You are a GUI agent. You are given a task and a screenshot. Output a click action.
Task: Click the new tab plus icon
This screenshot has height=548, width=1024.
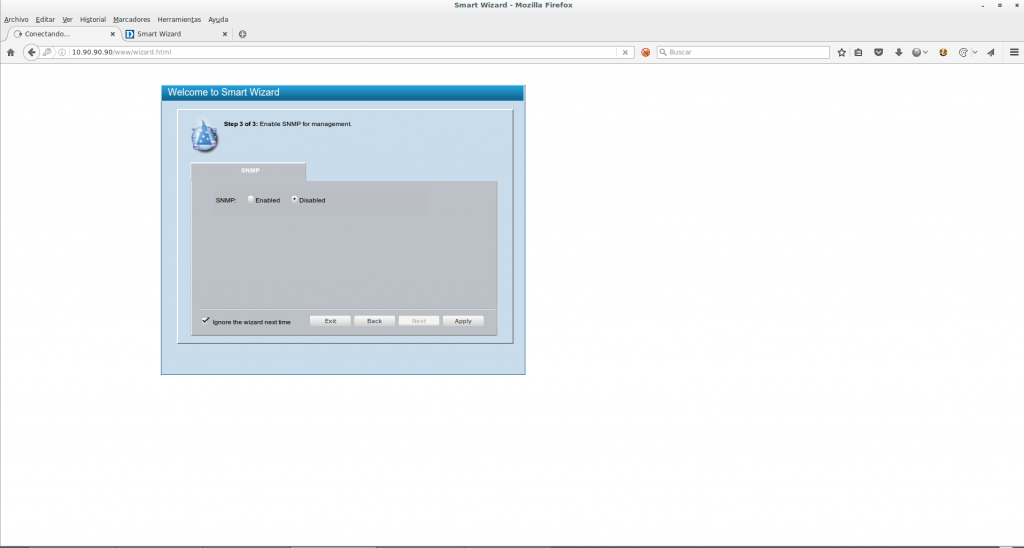(243, 34)
